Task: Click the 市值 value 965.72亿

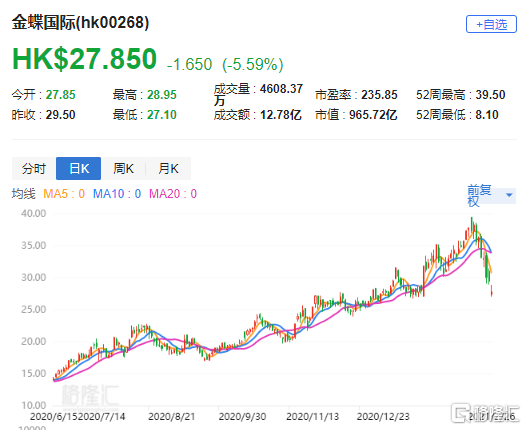Action: (x=373, y=115)
